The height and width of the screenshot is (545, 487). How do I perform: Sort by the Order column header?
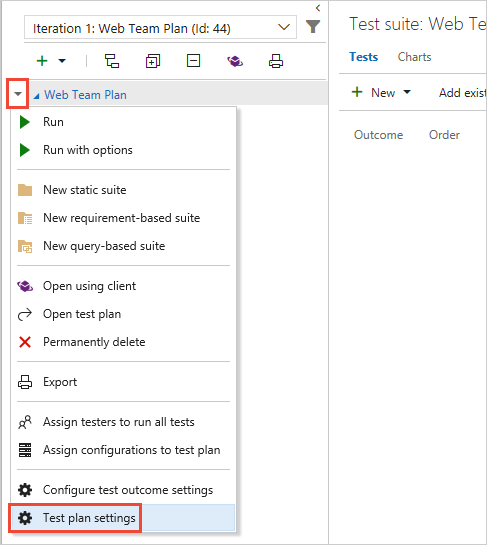[x=444, y=135]
